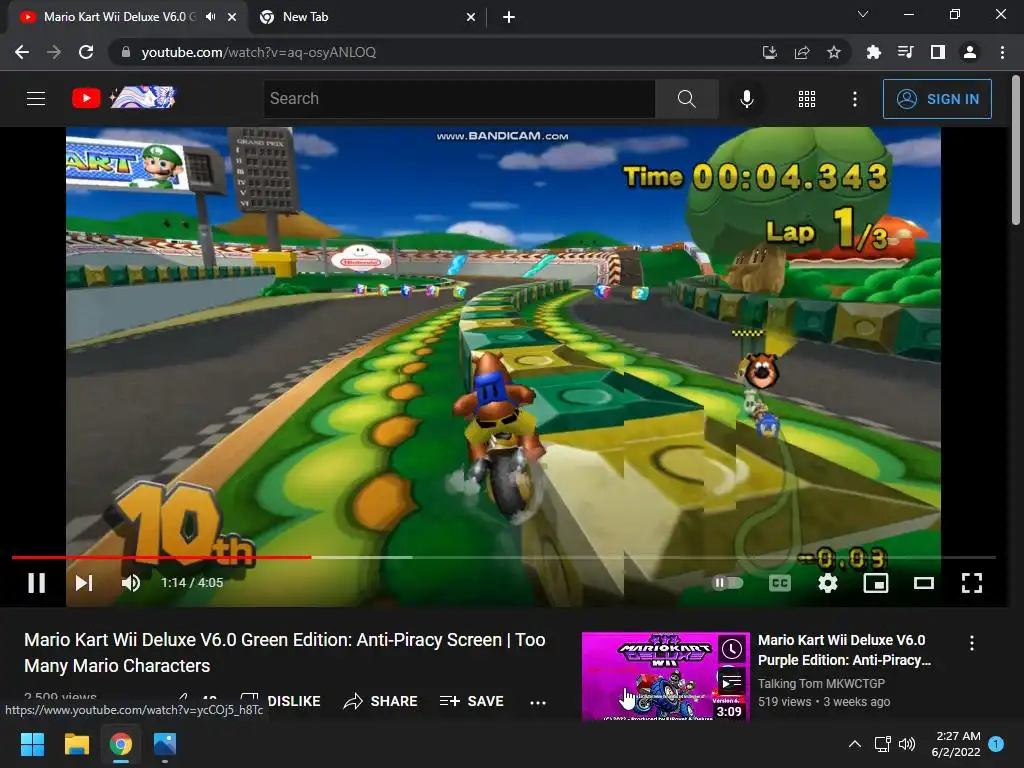
Task: Go back in browser history
Action: [22, 52]
